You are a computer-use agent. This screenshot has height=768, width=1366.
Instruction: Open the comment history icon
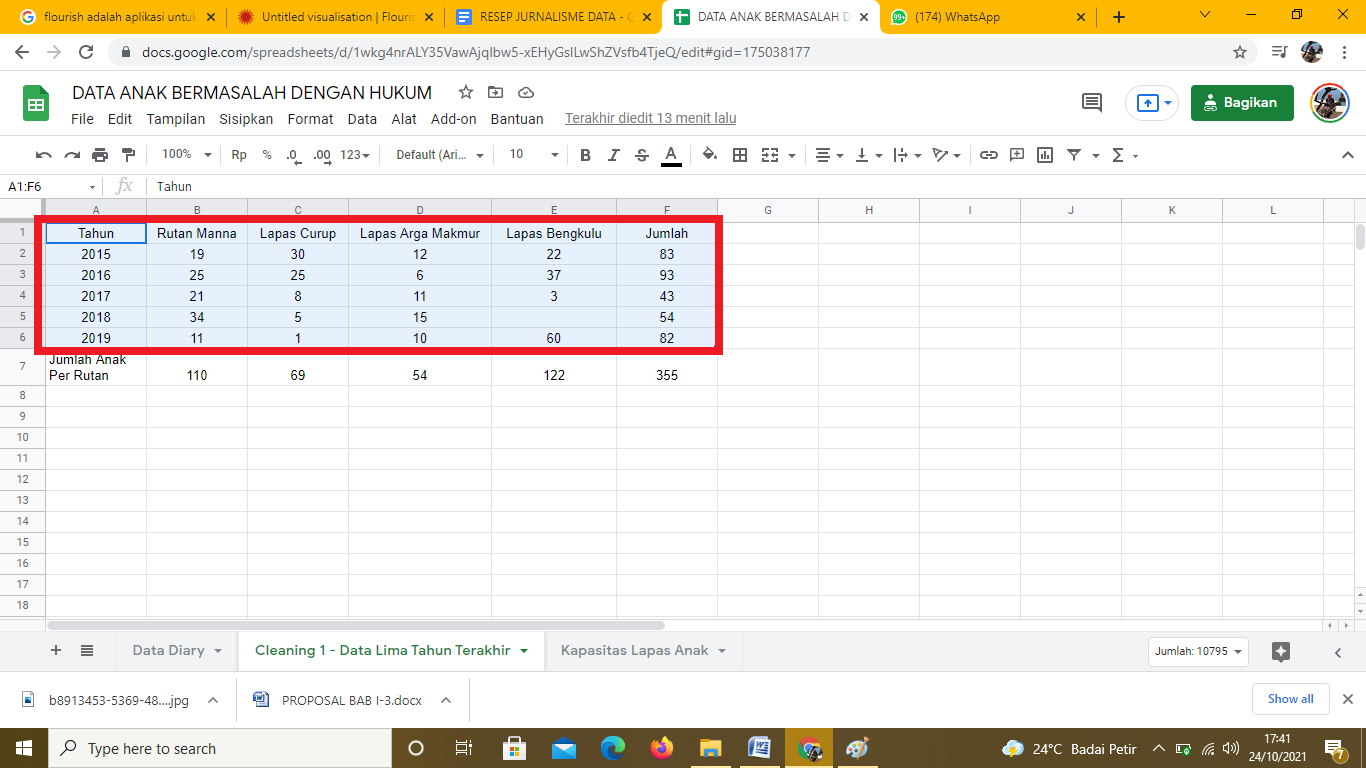coord(1092,102)
